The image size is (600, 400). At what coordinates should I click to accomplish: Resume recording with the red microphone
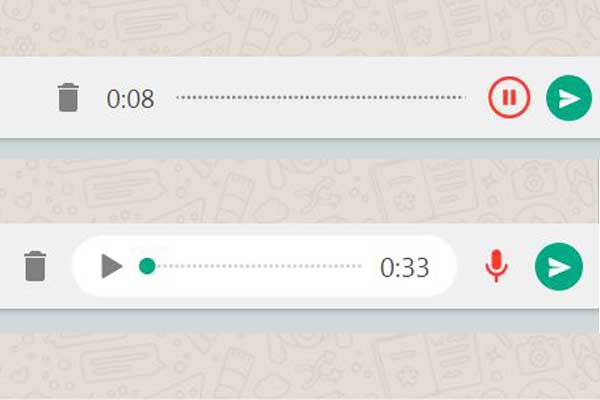pos(496,266)
